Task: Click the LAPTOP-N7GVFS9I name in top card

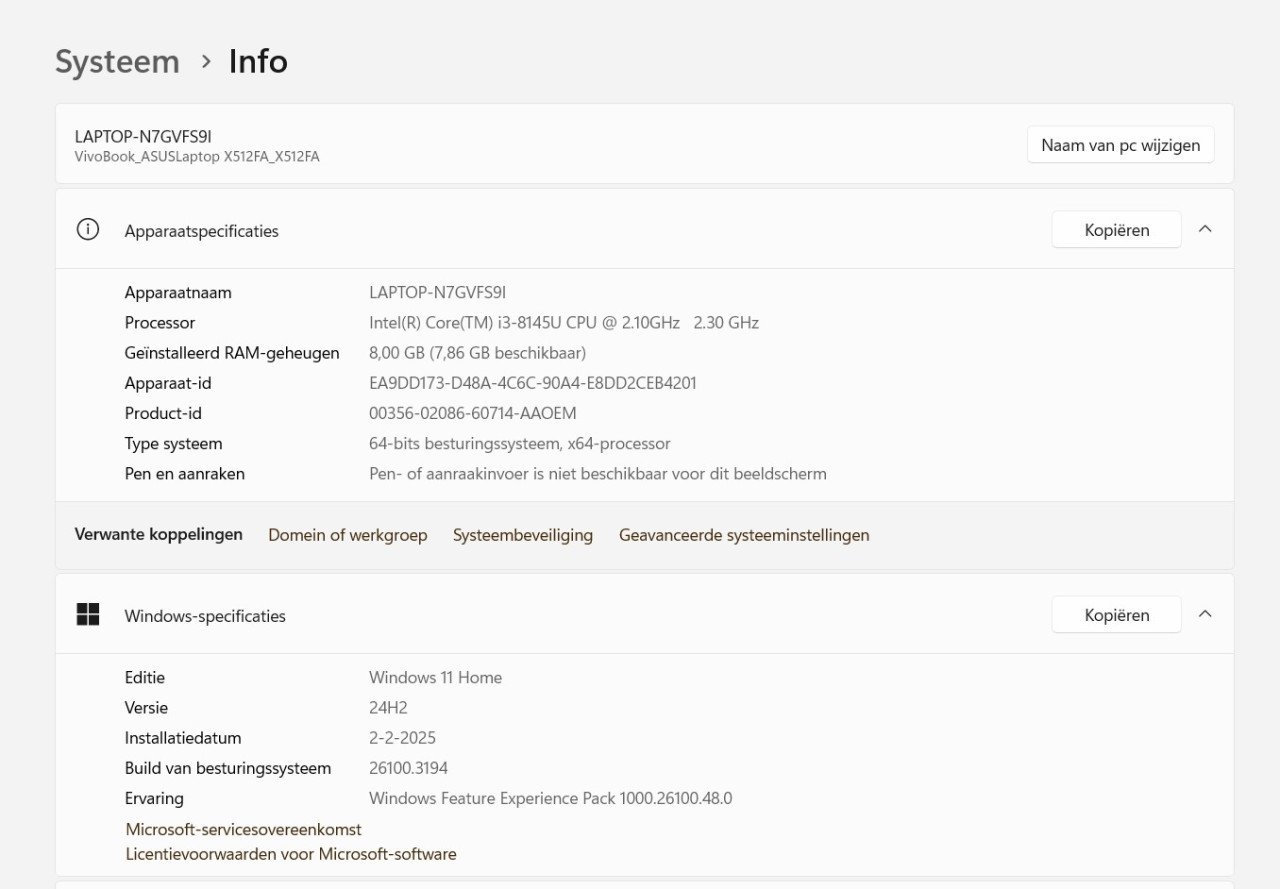Action: (143, 136)
